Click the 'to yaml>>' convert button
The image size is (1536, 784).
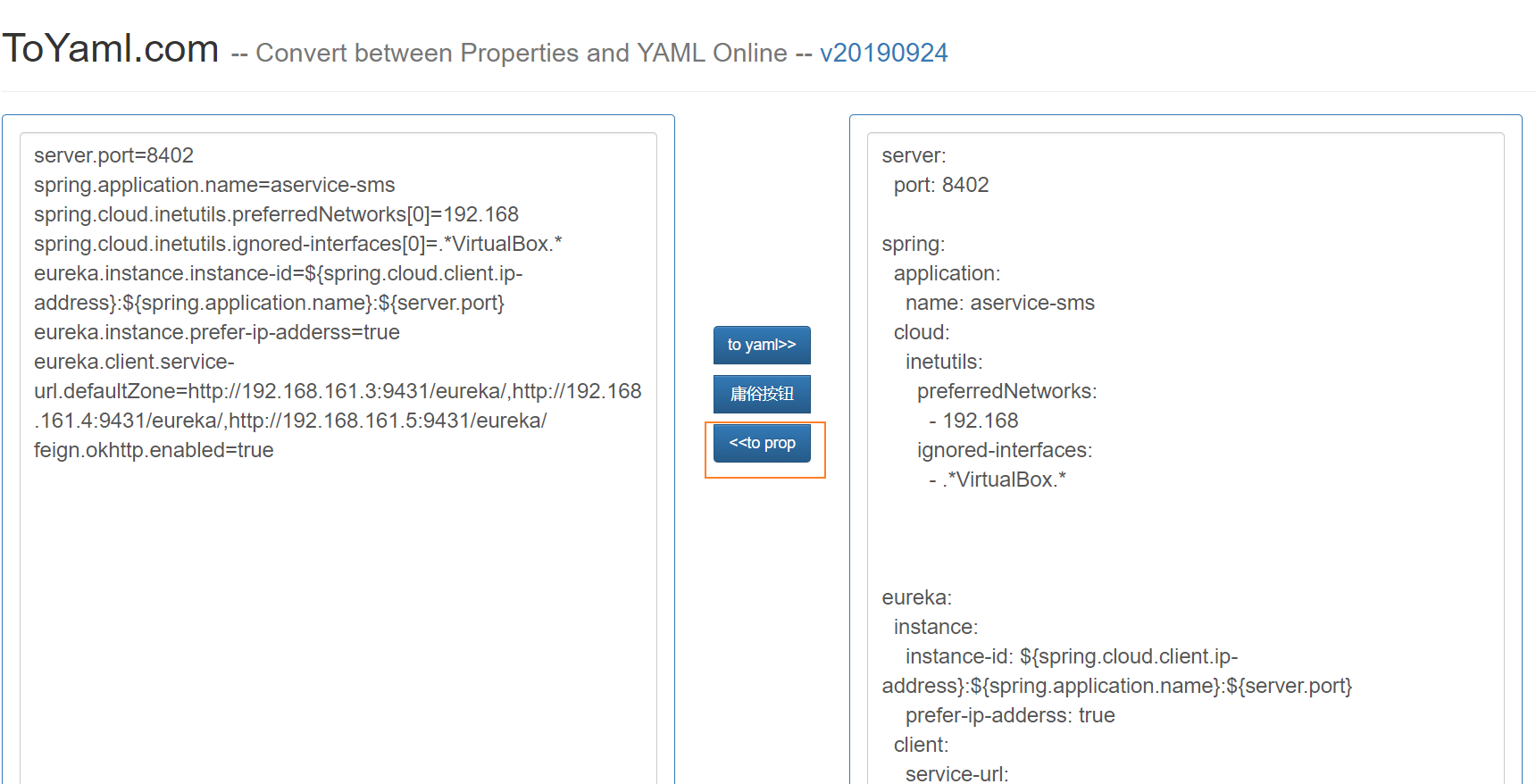pyautogui.click(x=761, y=345)
